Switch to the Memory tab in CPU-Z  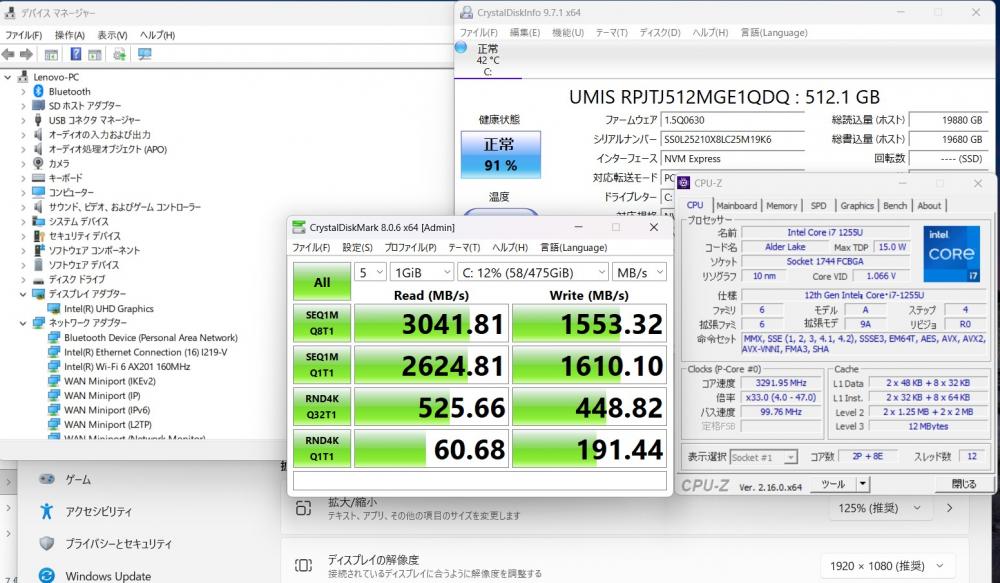click(781, 205)
